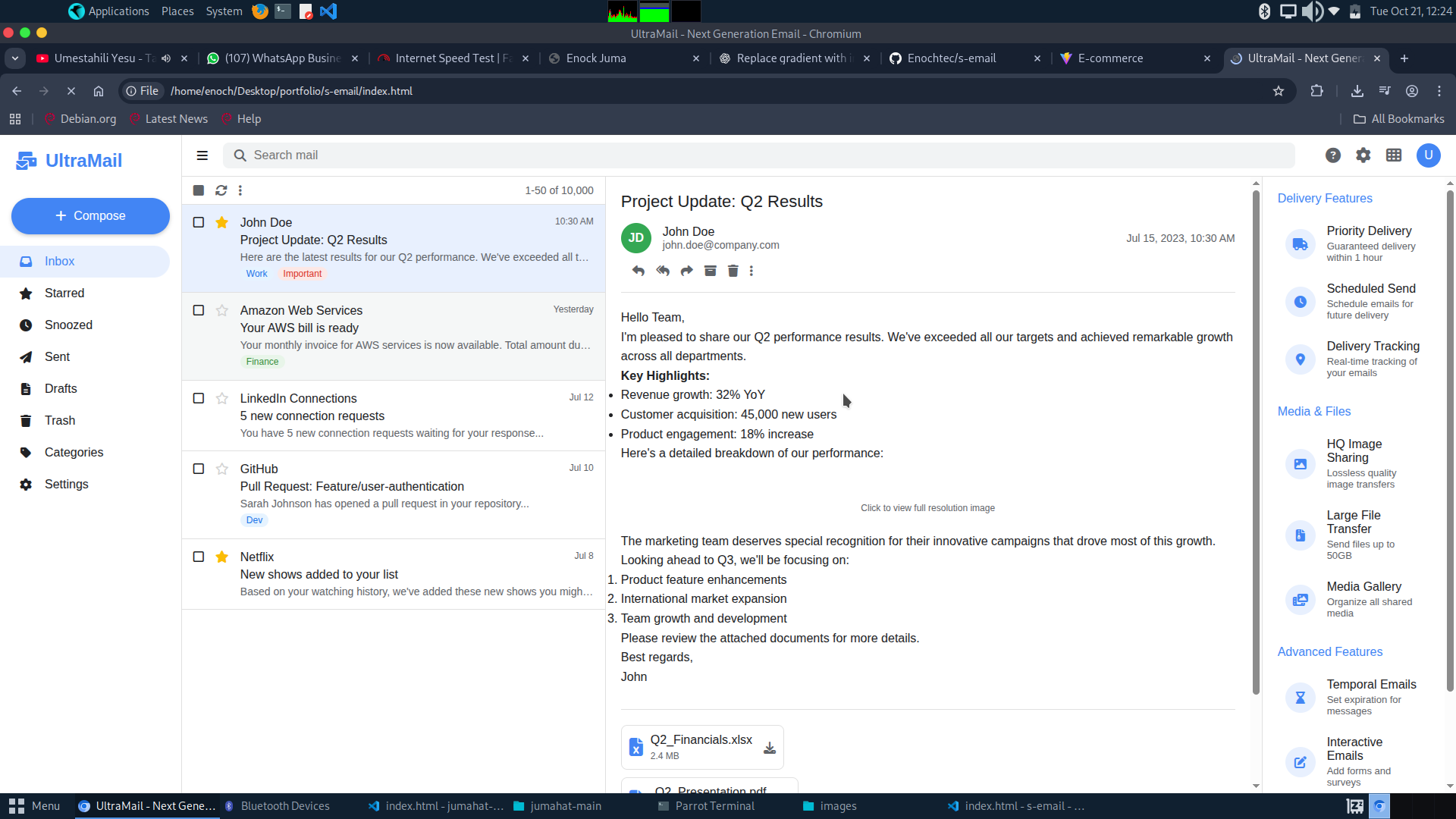Open the help question mark icon
Image resolution: width=1456 pixels, height=819 pixels.
pyautogui.click(x=1332, y=155)
